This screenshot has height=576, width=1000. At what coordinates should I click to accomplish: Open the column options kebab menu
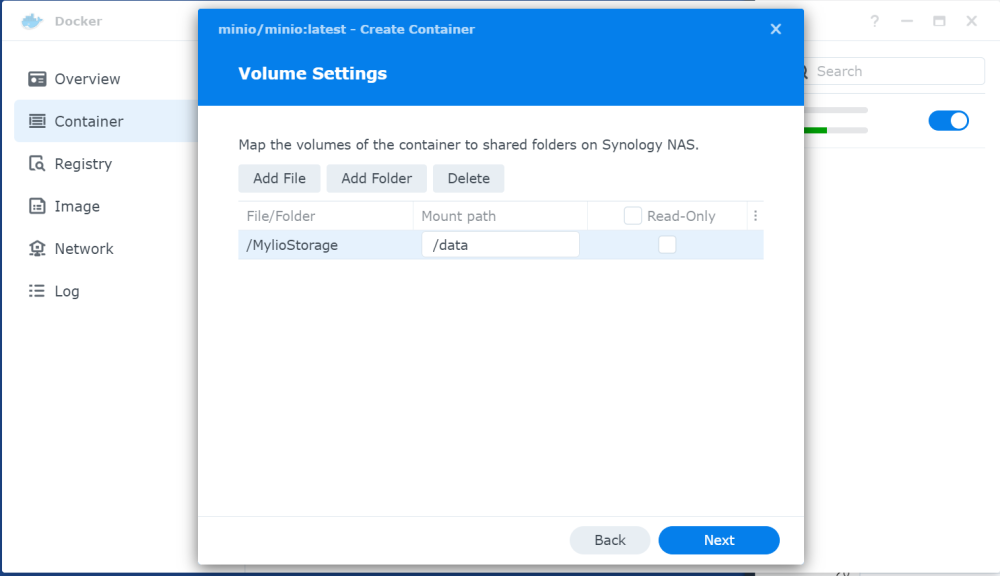click(755, 216)
